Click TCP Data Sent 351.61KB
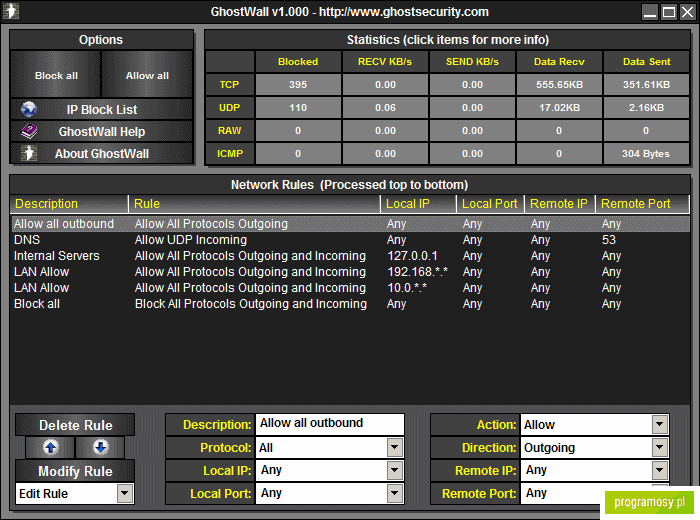The image size is (700, 520). pos(646,84)
